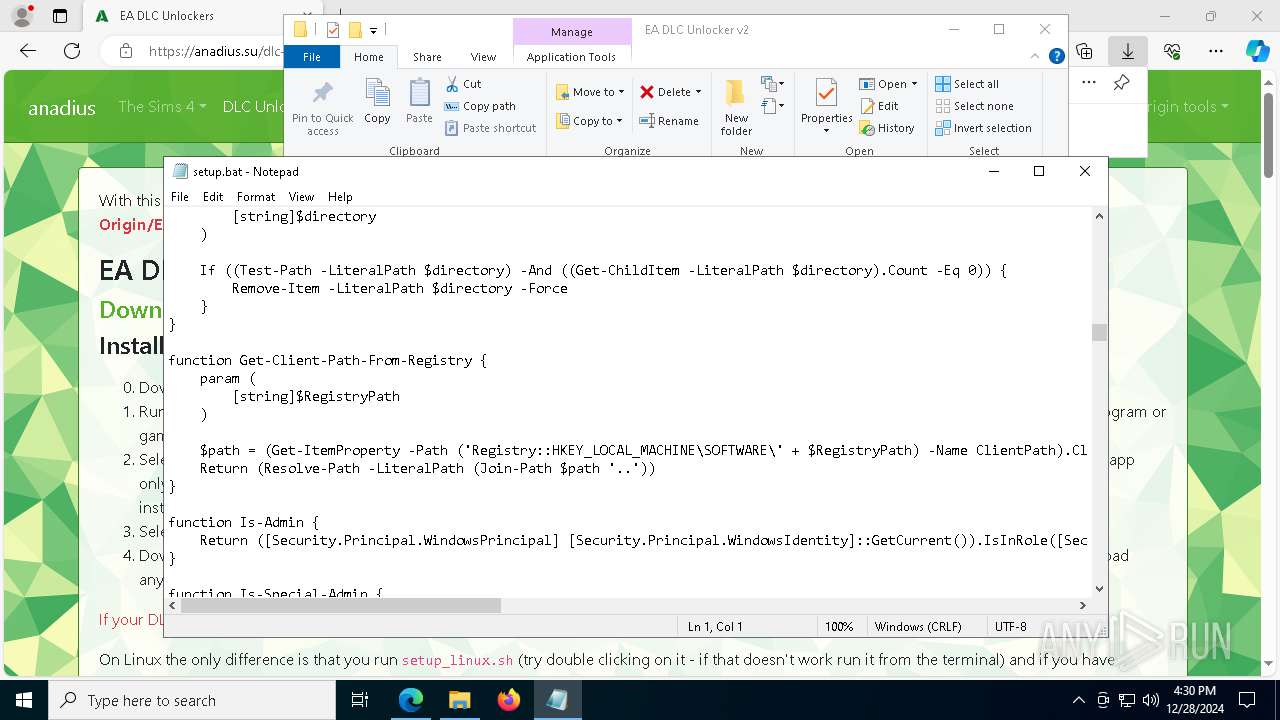Click Copy path in the Clipboard group

tap(480, 106)
